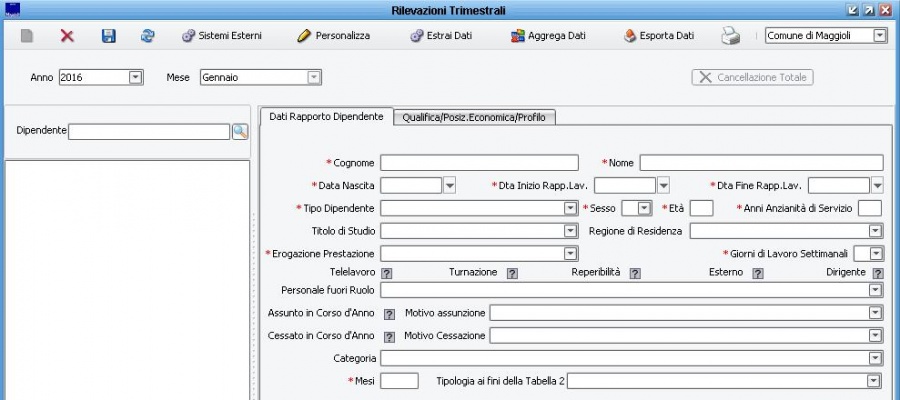The width and height of the screenshot is (900, 400).
Task: Click Anni Anzianità di Servizio field
Action: click(870, 208)
